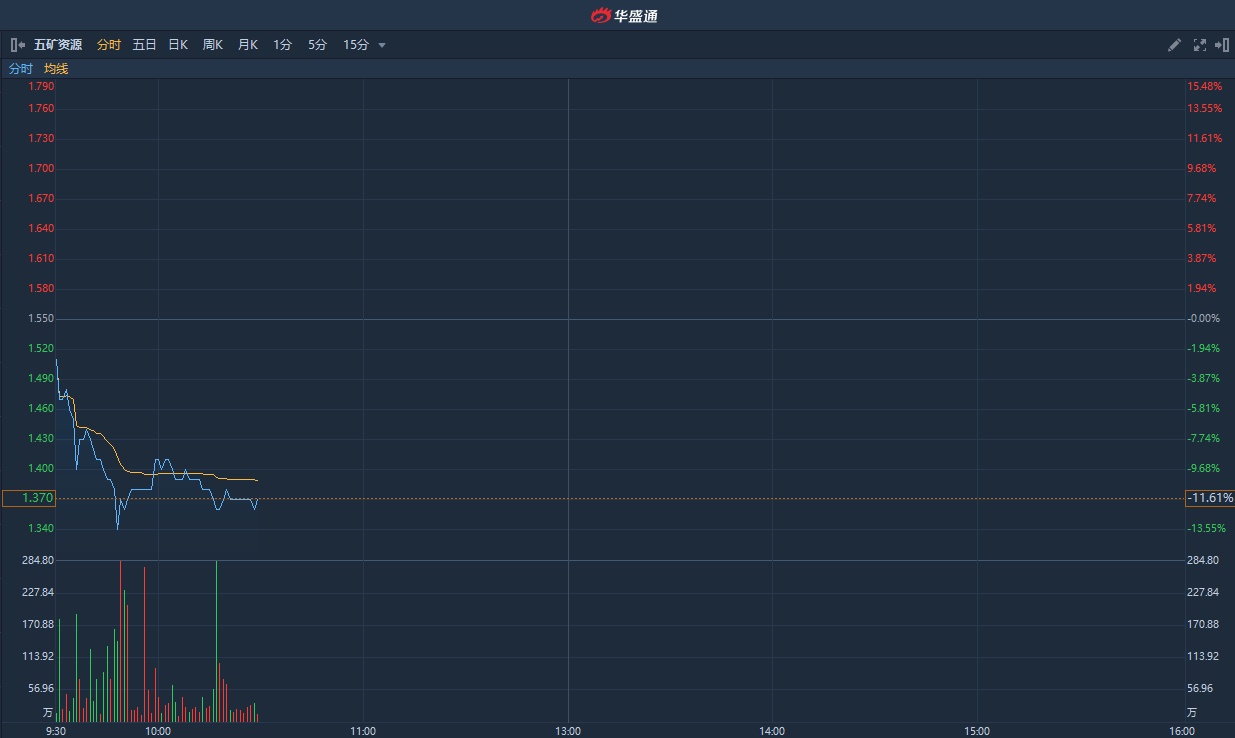Select the 周K weekly chart tab
The height and width of the screenshot is (738, 1235).
[212, 45]
